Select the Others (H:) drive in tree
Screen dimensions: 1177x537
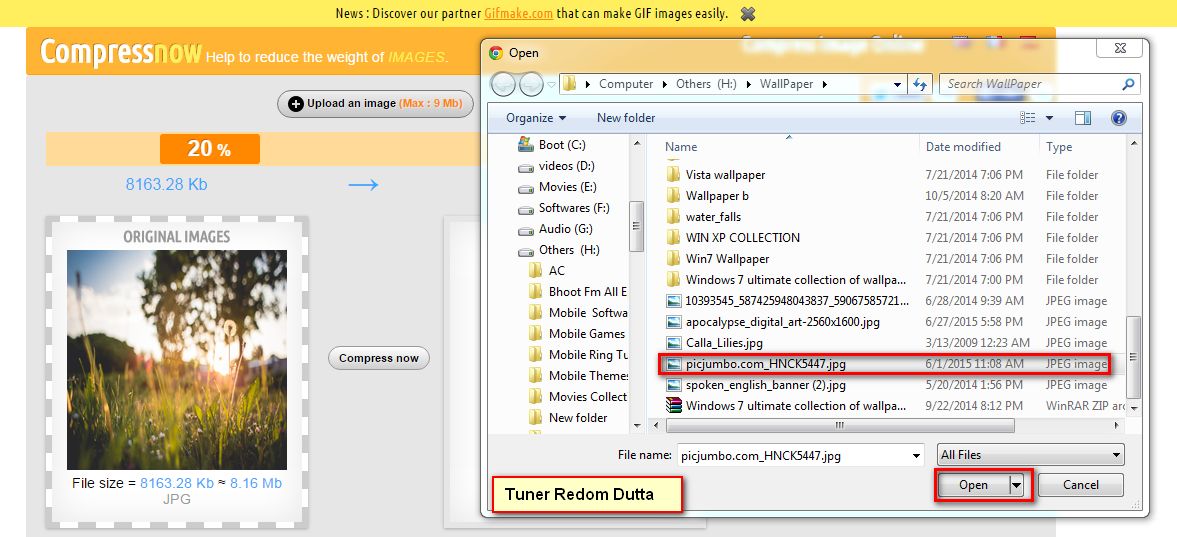[x=559, y=250]
